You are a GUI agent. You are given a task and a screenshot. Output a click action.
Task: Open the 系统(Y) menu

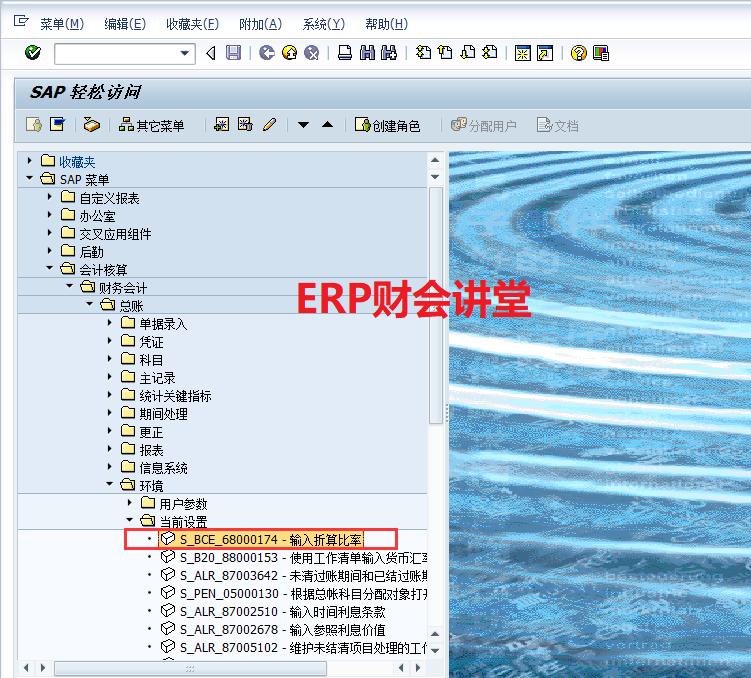pos(323,23)
